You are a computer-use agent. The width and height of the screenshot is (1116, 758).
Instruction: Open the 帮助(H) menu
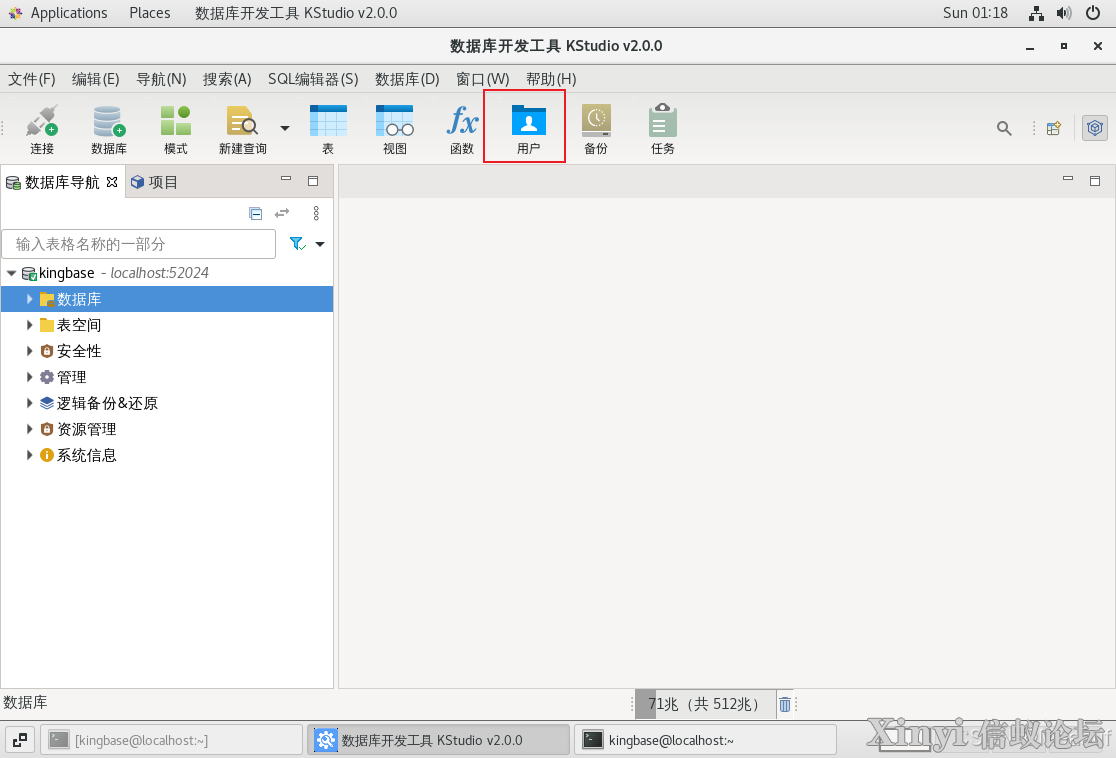pos(551,79)
